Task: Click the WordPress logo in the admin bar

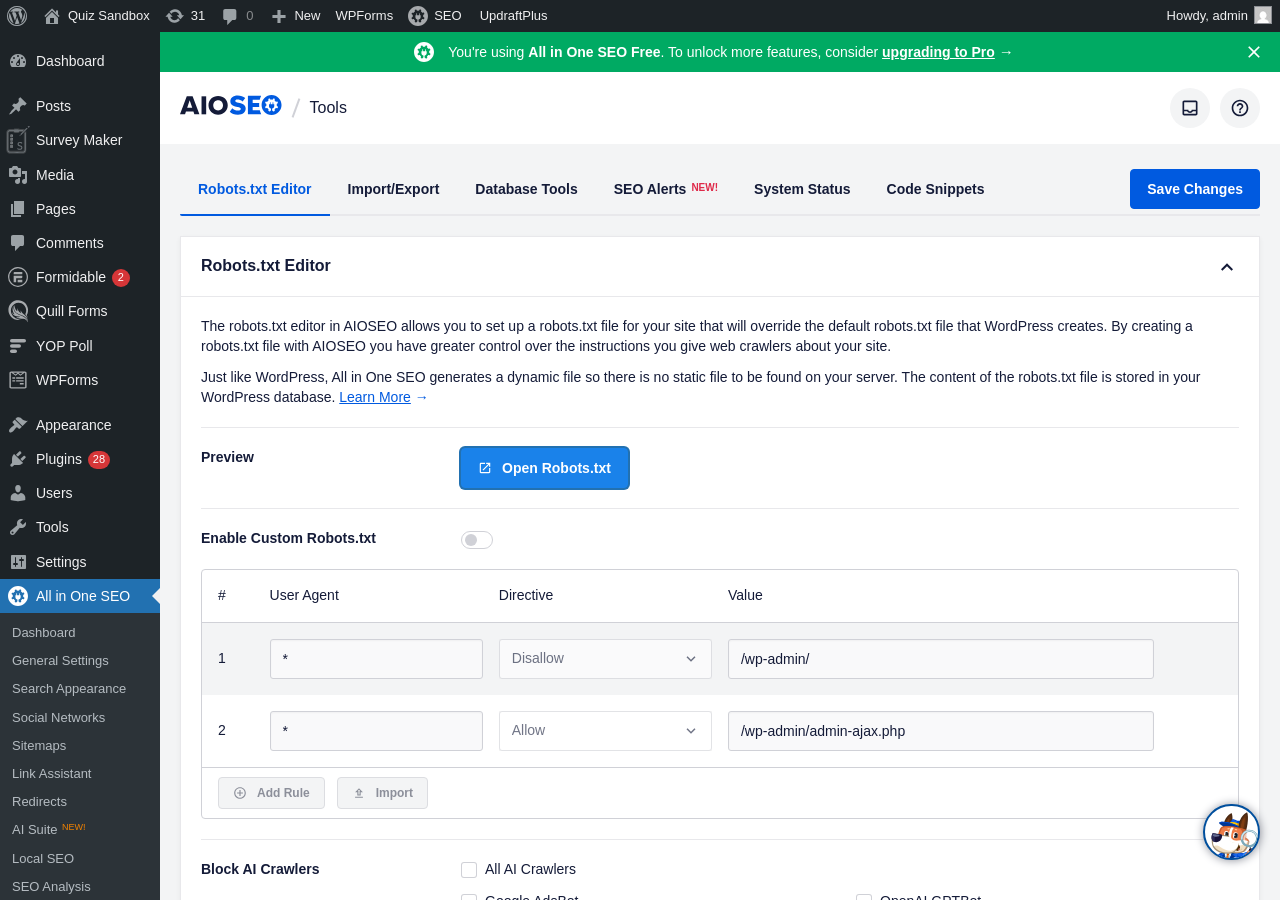Action: [x=17, y=16]
